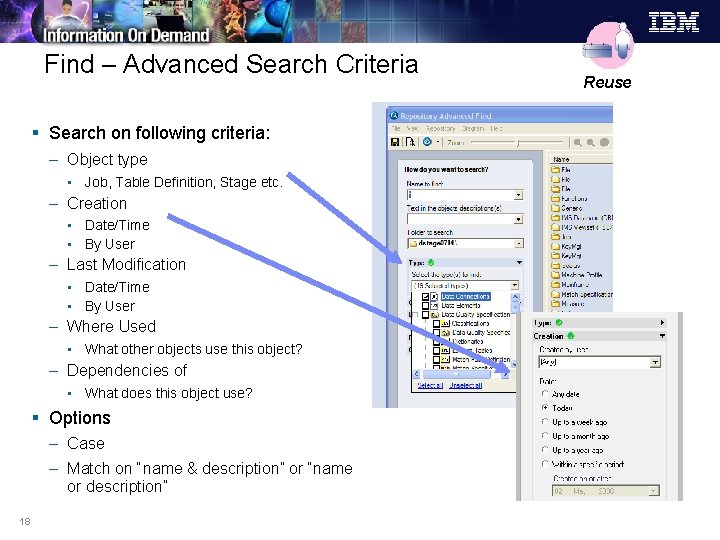This screenshot has height=540, width=720.
Task: Click the Repository Advanced Find title bar icon
Action: point(394,116)
